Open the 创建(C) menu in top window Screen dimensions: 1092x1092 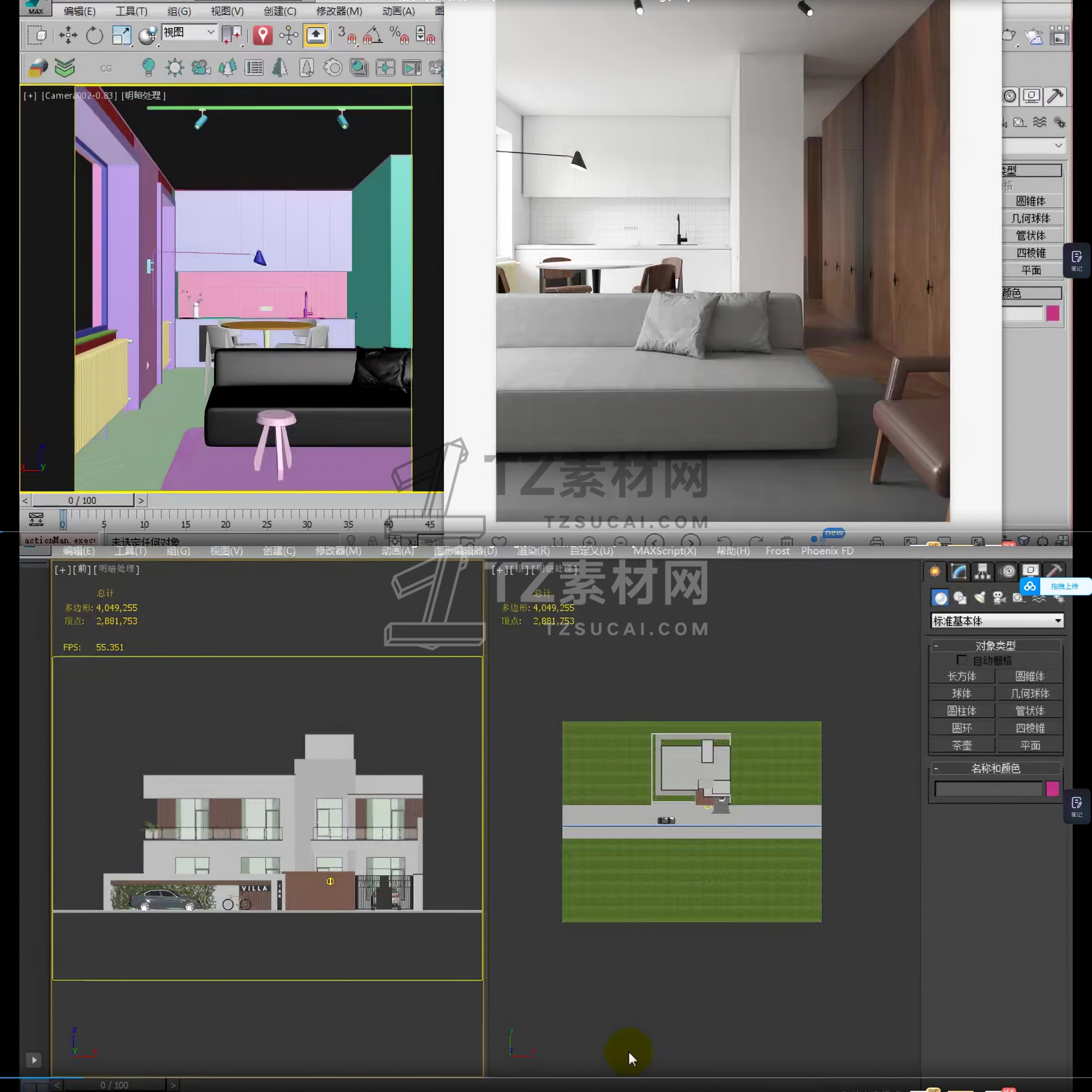(x=280, y=11)
